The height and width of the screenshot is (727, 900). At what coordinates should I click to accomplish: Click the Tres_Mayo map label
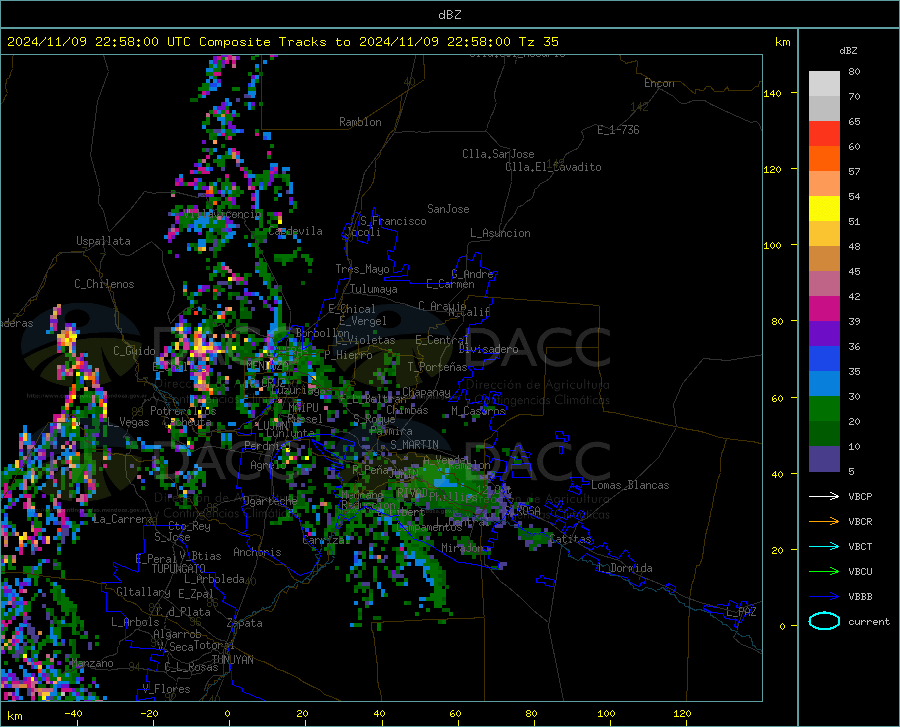pyautogui.click(x=362, y=269)
